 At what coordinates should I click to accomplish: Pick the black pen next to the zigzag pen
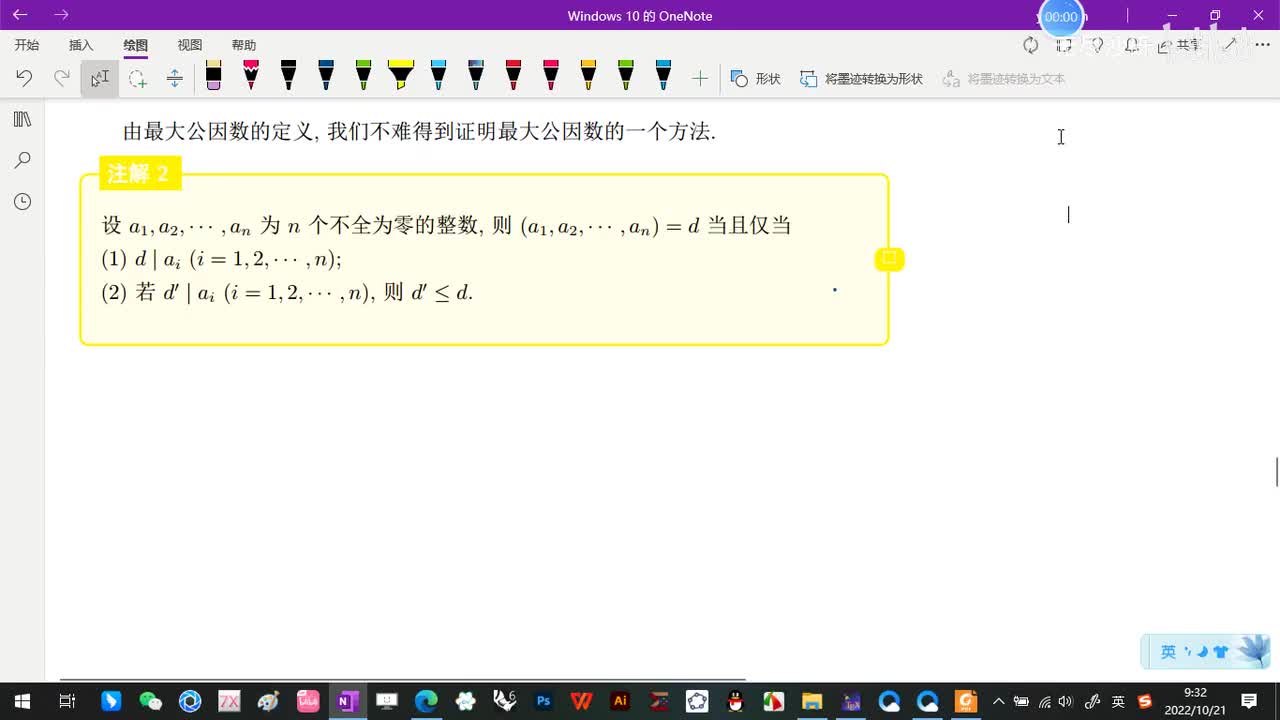click(288, 75)
